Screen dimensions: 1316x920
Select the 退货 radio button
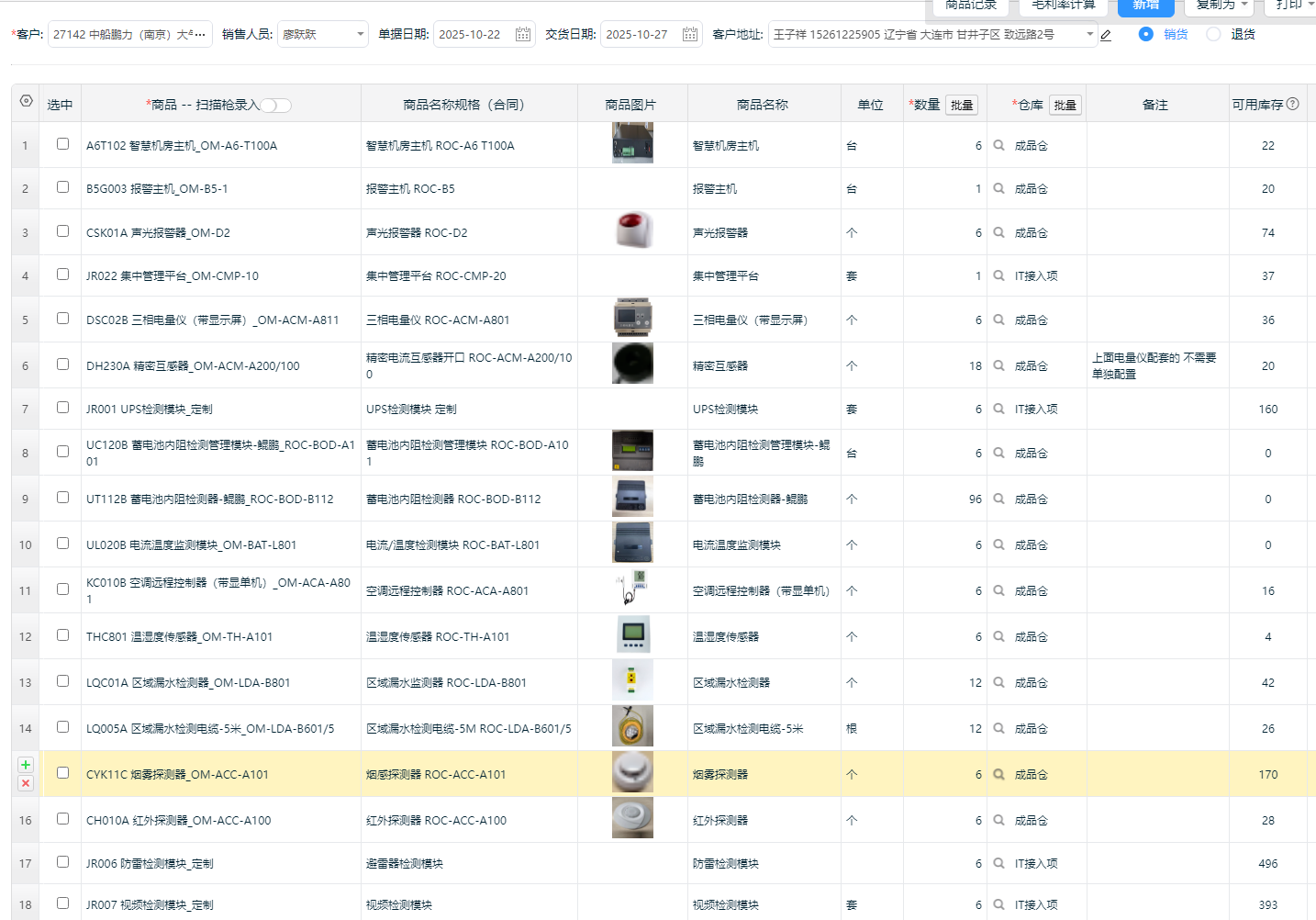pyautogui.click(x=1214, y=34)
